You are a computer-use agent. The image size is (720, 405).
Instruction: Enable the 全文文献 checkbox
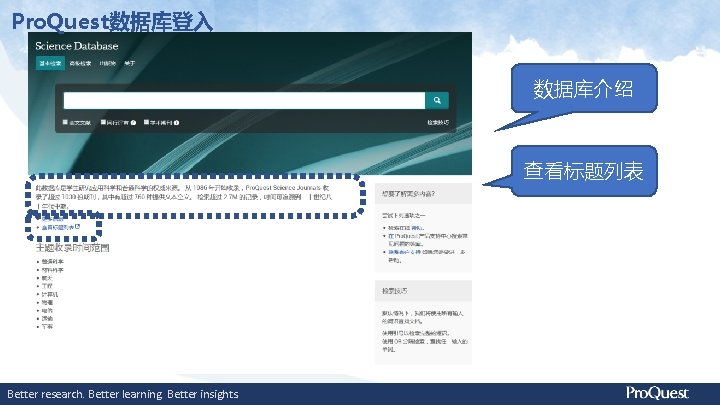(65, 122)
